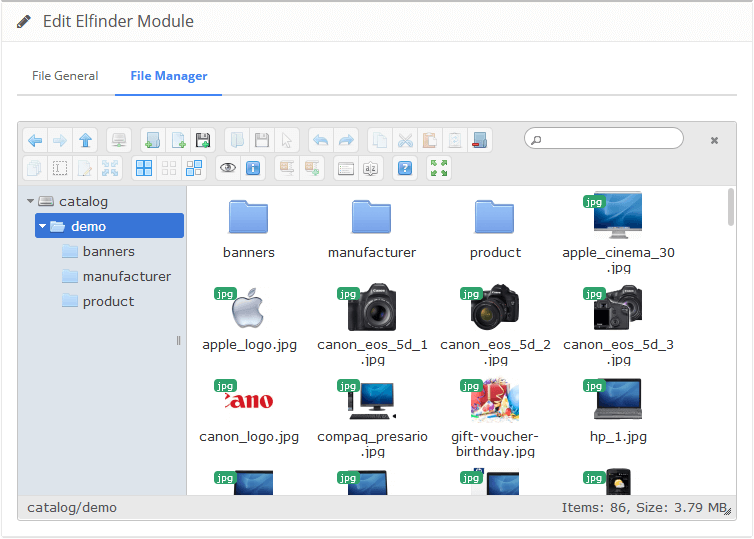Screen dimensions: 754x539
Task: Click the clipboard item with arrows icon
Action: (x=455, y=140)
